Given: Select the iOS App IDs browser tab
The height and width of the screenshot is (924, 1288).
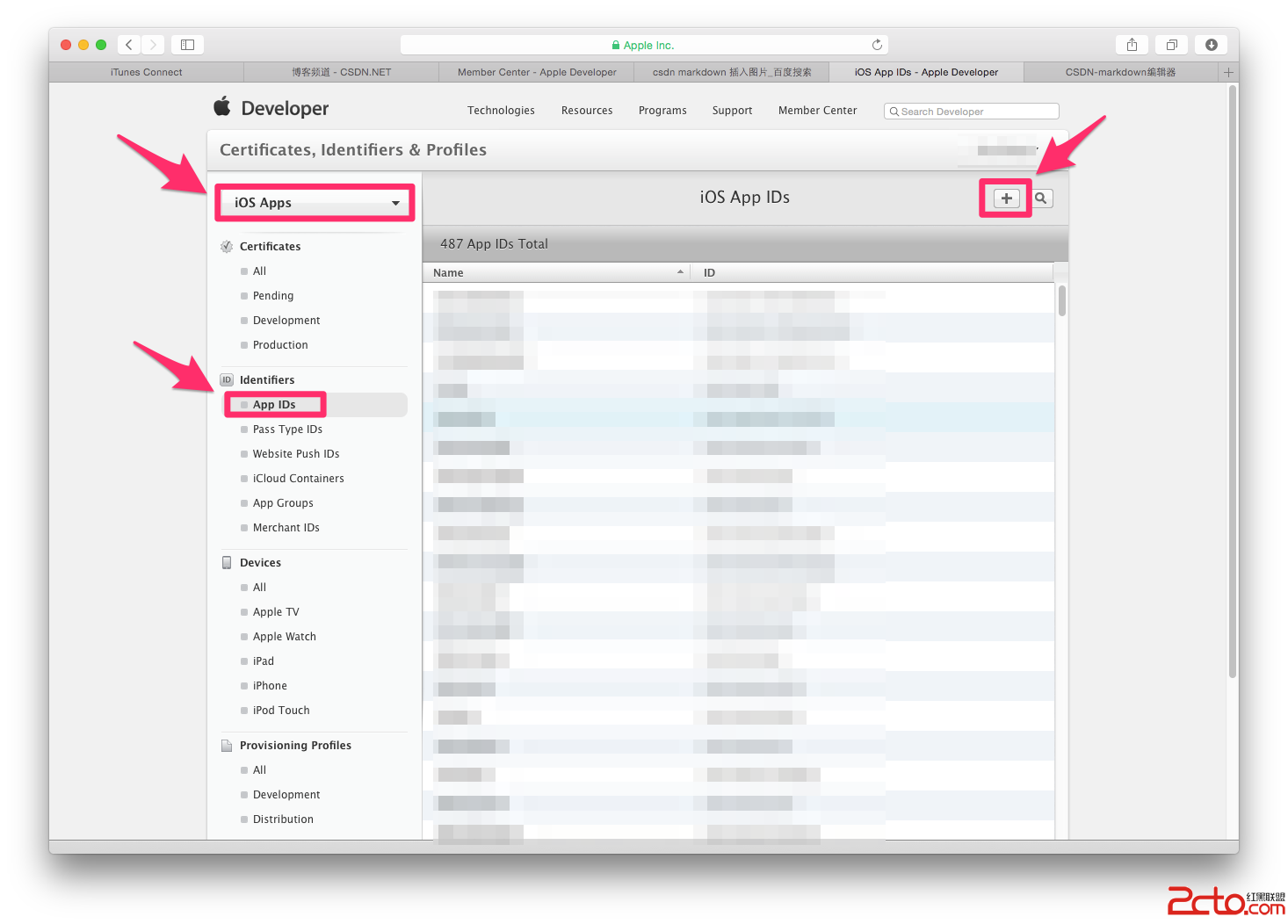Looking at the screenshot, I should tap(926, 72).
